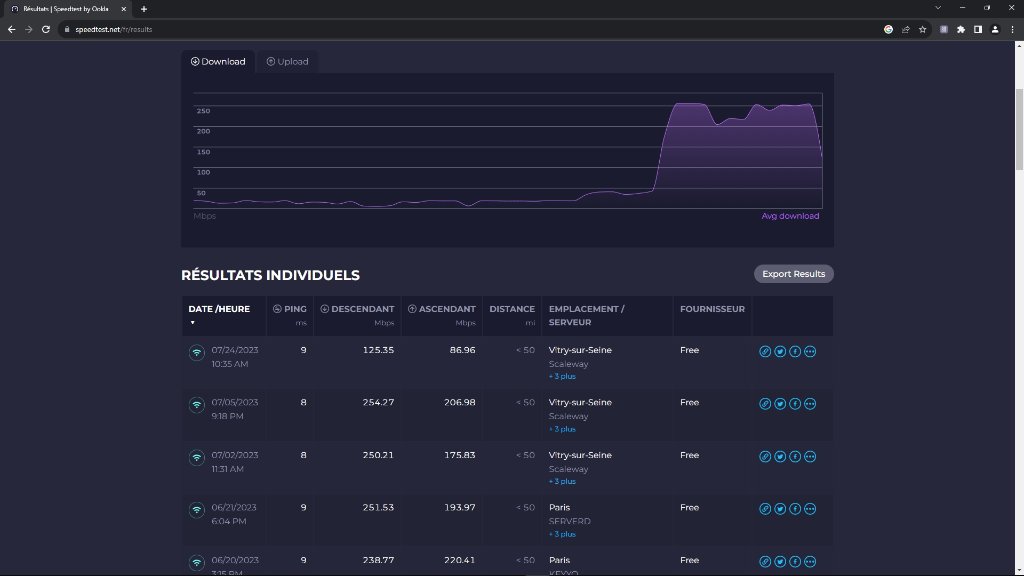Open the browser extensions puzzle icon
The image size is (1024, 576).
(961, 29)
